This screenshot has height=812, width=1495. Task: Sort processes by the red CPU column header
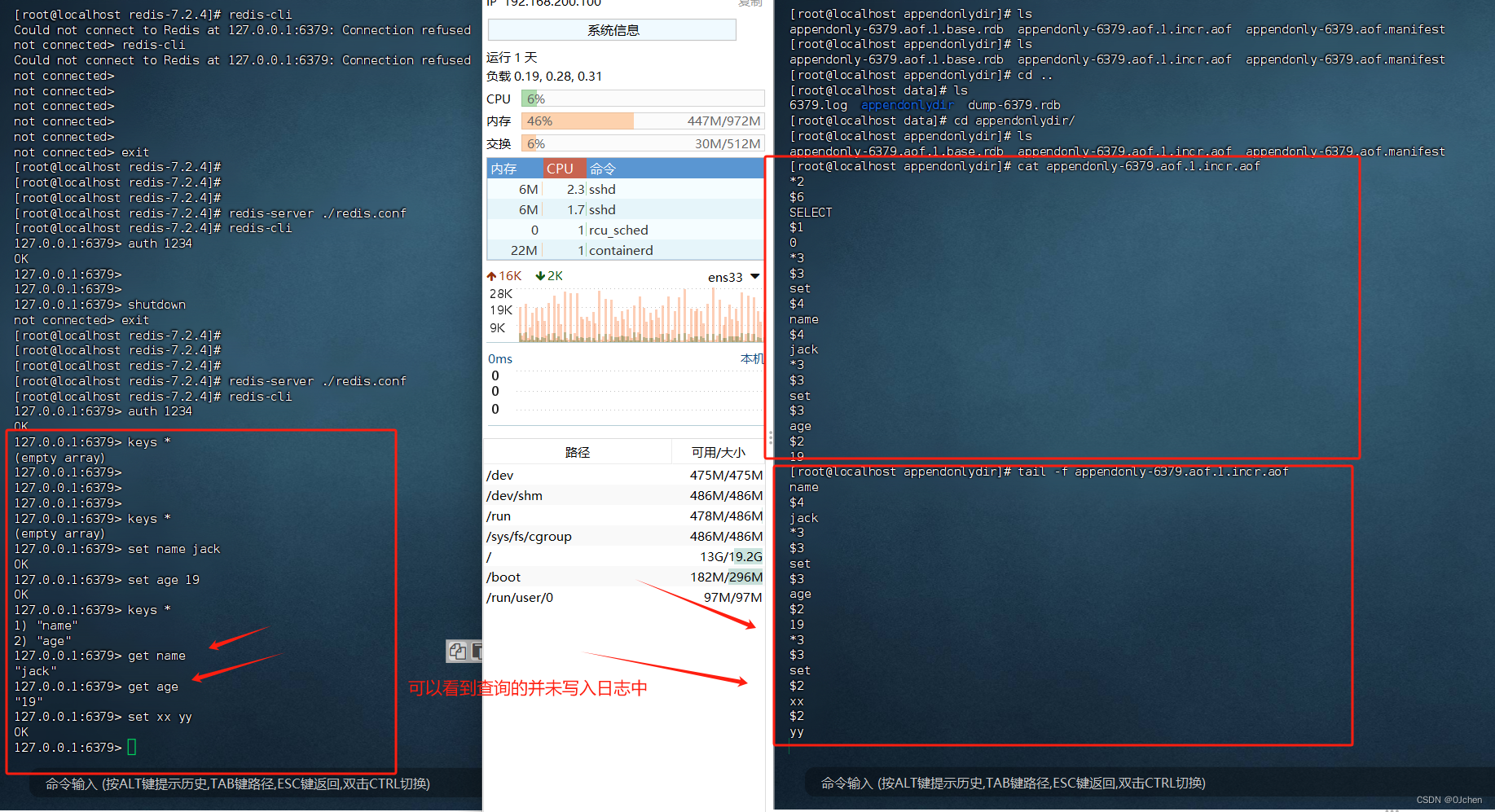[564, 169]
